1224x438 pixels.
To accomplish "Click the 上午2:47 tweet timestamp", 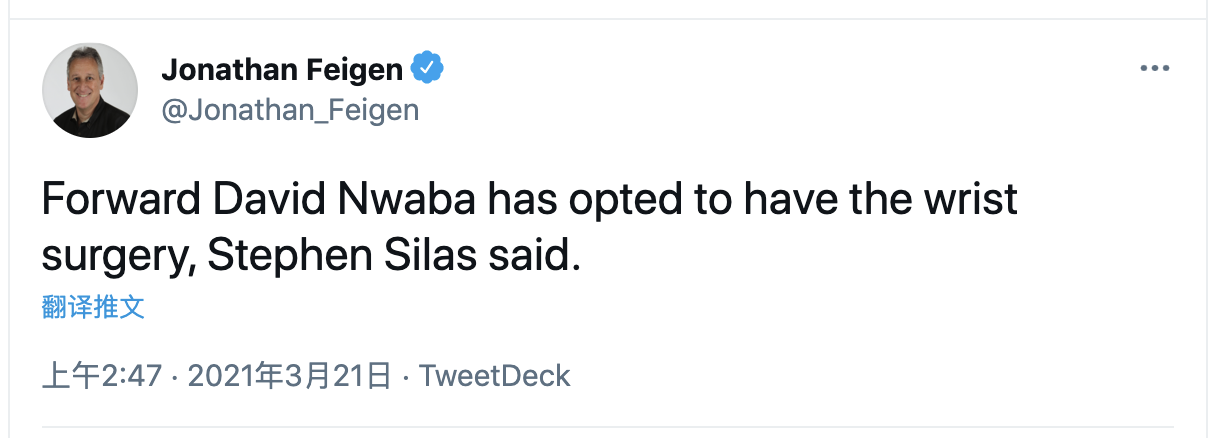I will click(102, 376).
